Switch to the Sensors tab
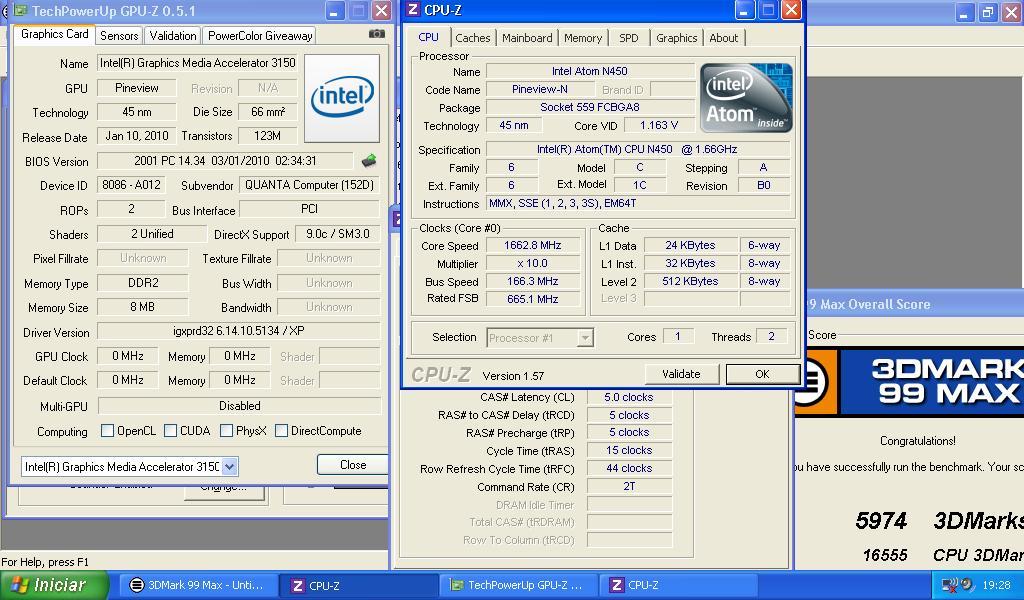This screenshot has width=1024, height=600. [119, 36]
